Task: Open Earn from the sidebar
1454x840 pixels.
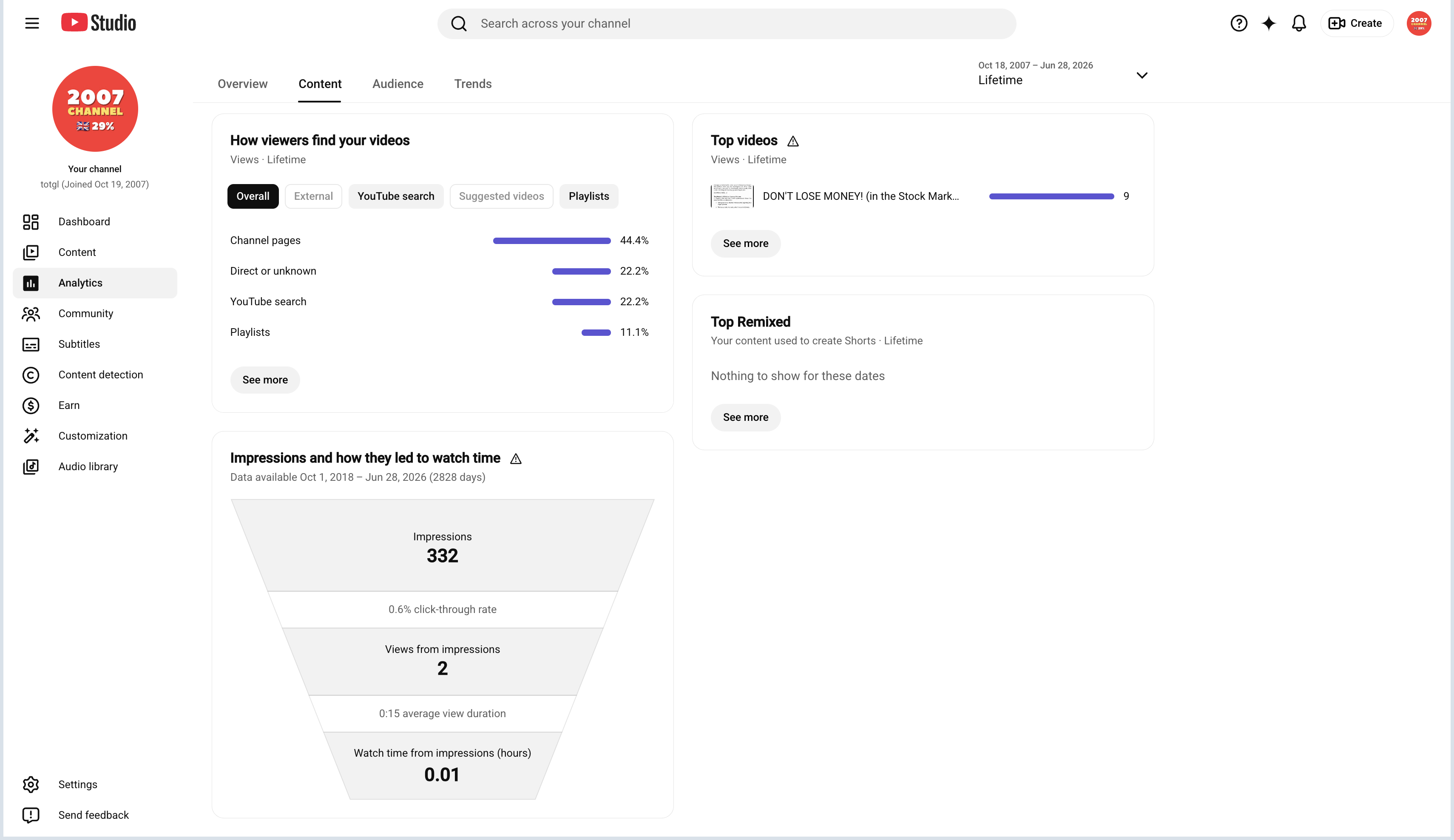Action: click(95, 406)
